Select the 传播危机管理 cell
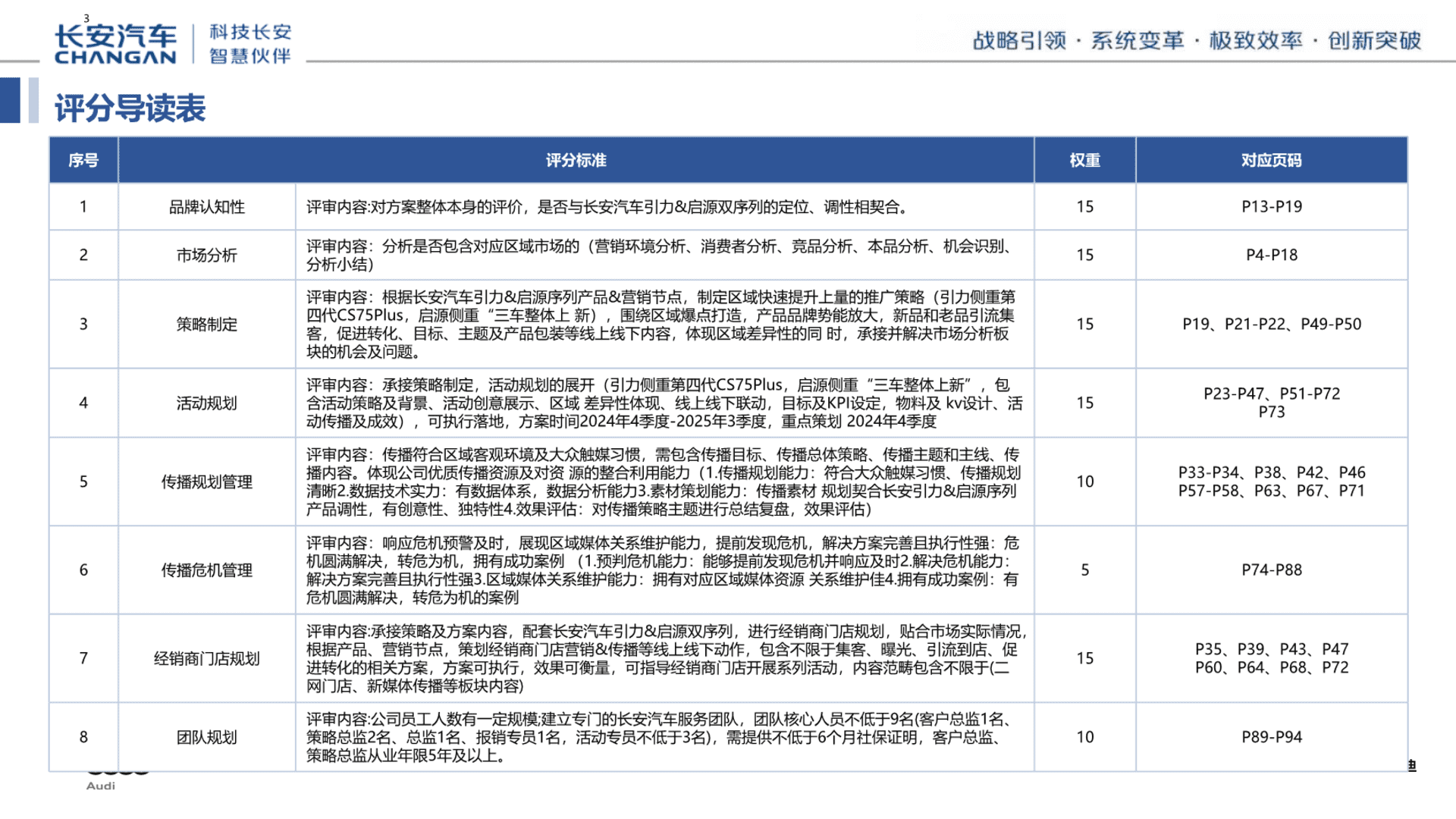 tap(207, 570)
